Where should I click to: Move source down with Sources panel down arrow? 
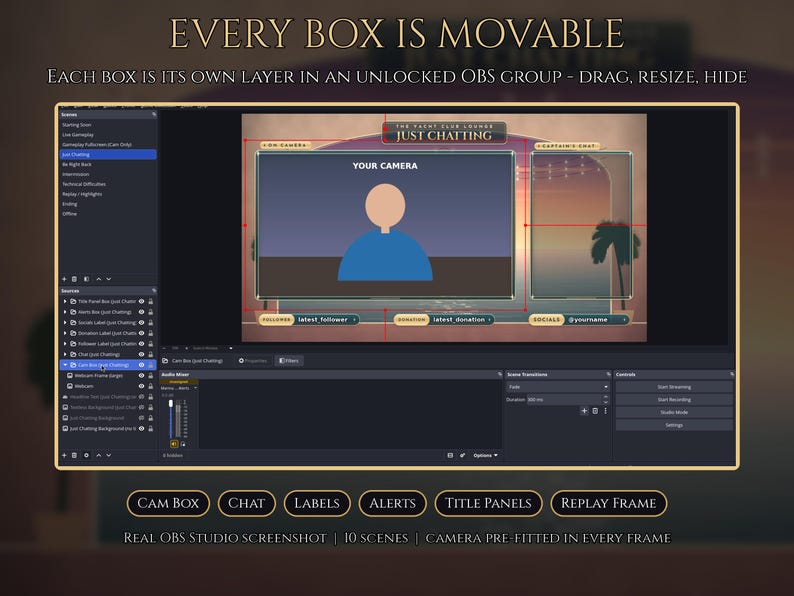[108, 455]
